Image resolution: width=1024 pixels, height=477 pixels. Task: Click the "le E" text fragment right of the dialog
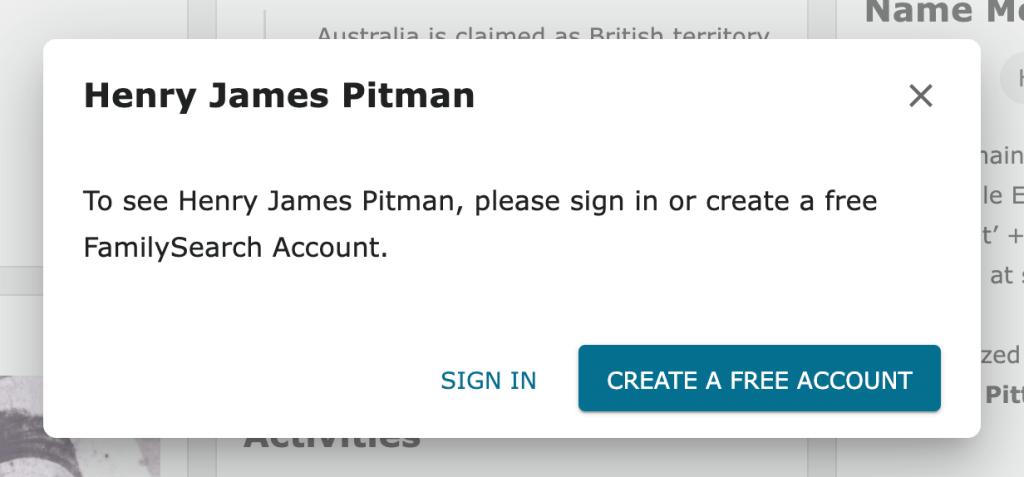pos(1002,195)
